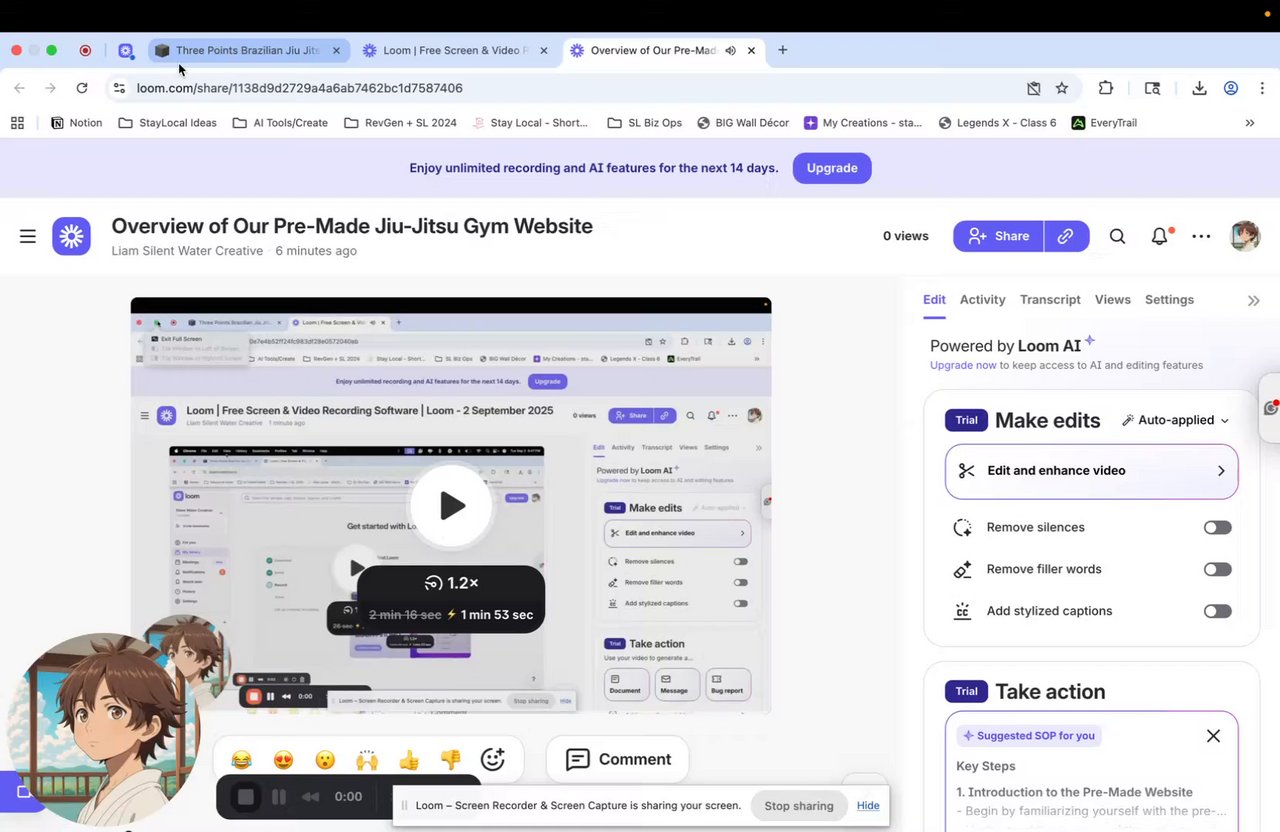The image size is (1280, 832).
Task: Switch to Loom Free Screen & Video tab
Action: (455, 50)
